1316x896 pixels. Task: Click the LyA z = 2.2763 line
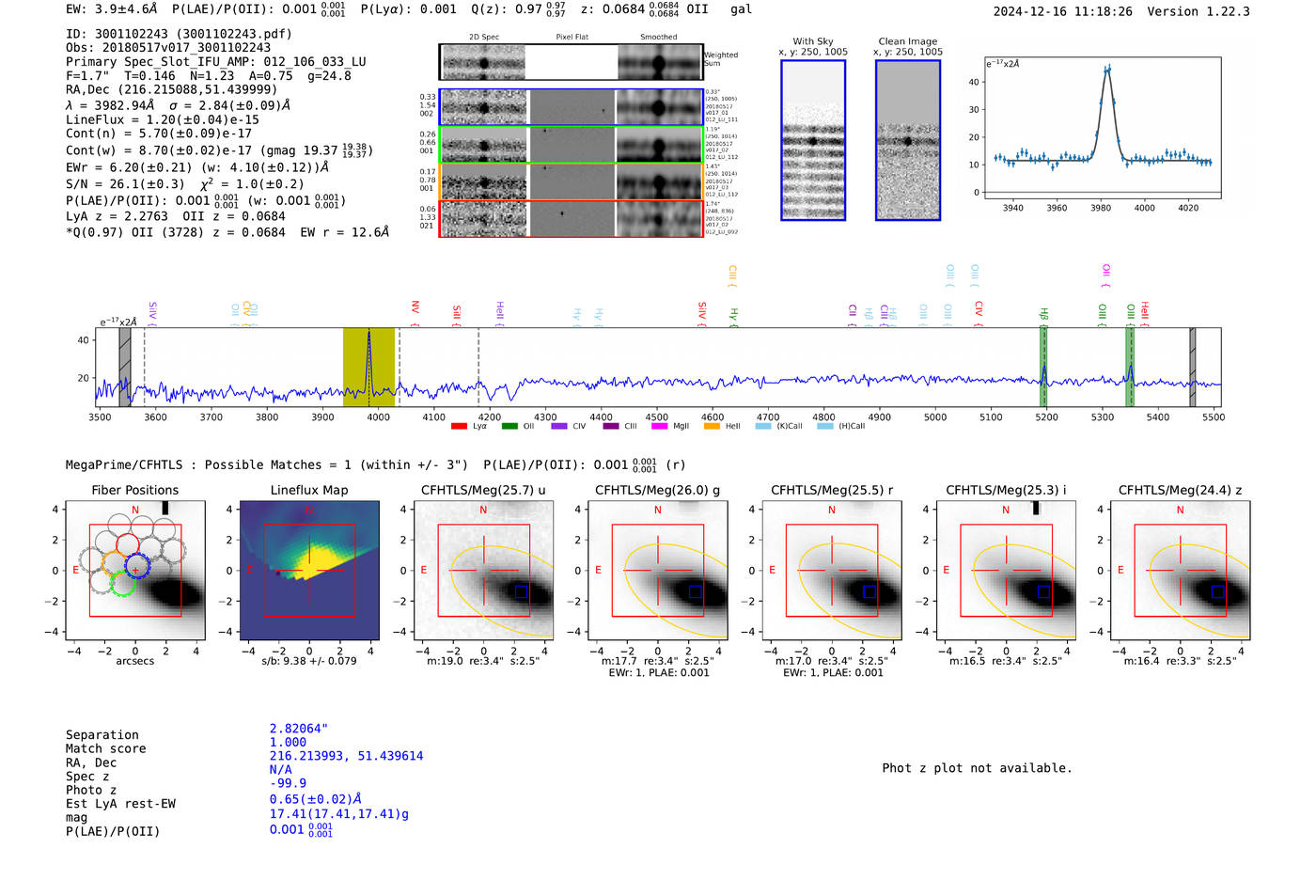[176, 216]
